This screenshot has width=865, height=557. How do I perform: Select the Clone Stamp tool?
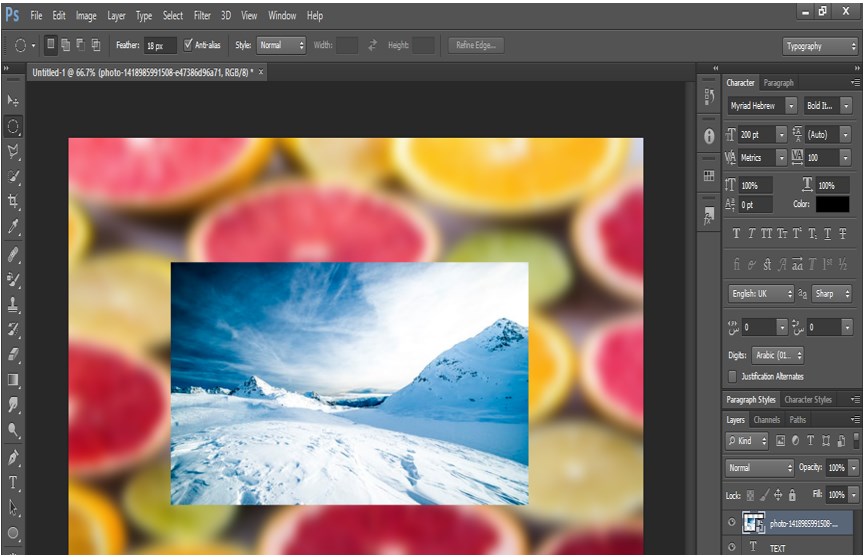click(x=13, y=304)
